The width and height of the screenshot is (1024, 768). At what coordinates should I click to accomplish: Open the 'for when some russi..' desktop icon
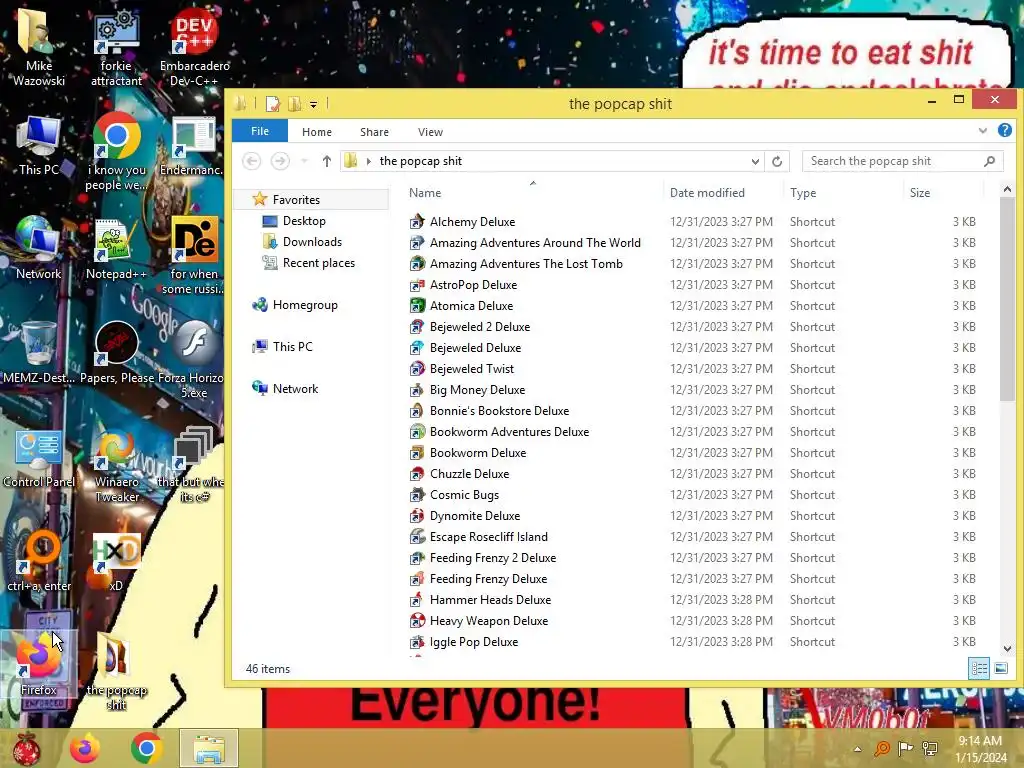click(193, 255)
